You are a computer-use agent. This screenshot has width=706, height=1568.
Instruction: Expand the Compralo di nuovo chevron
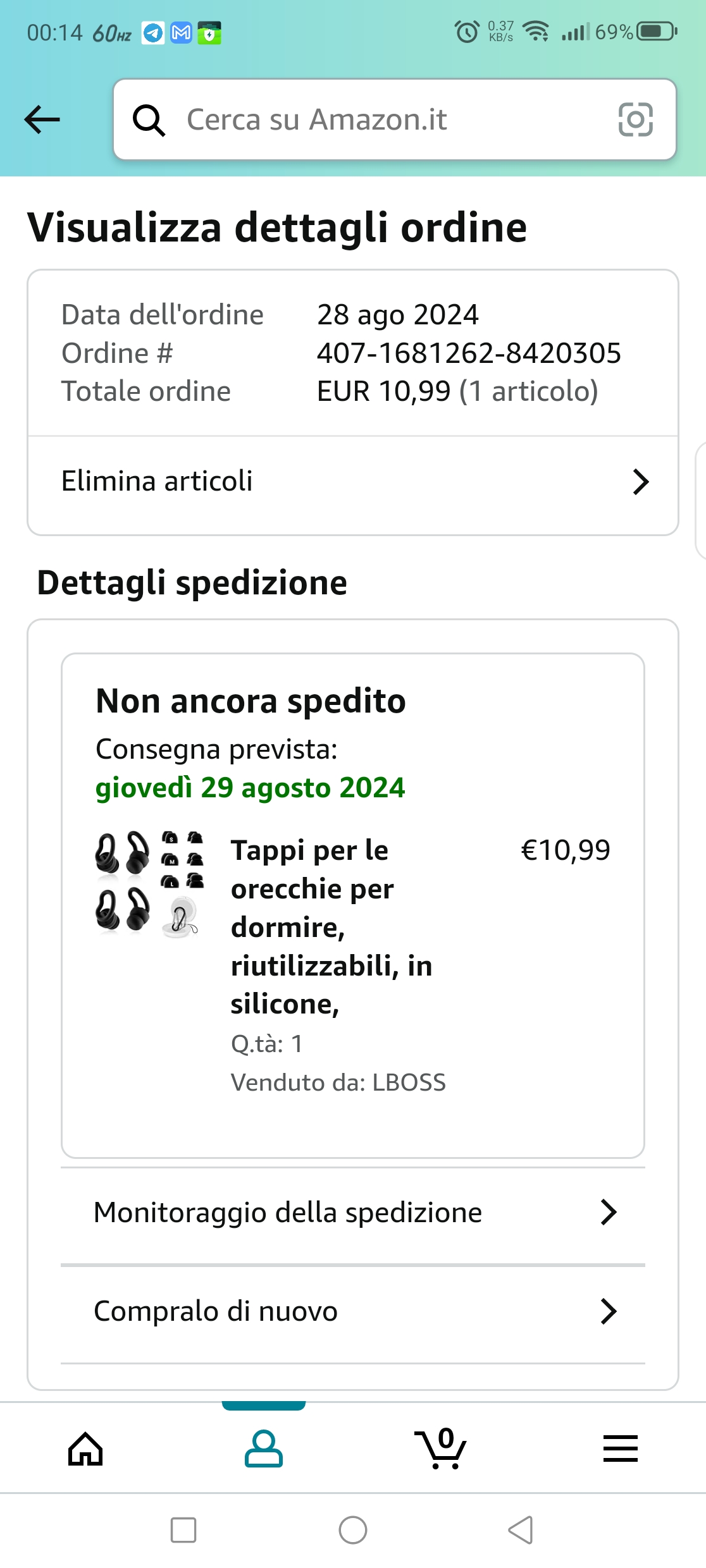pyautogui.click(x=608, y=1311)
